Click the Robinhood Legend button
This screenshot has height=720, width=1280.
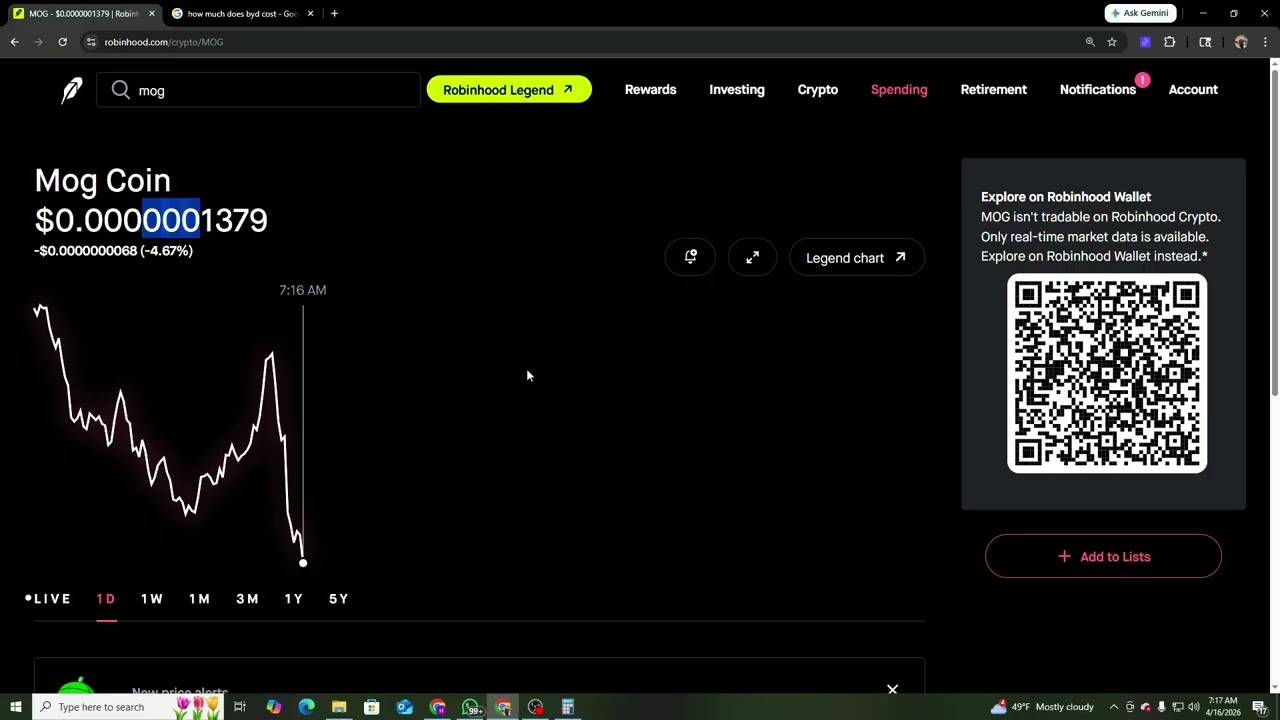tap(509, 89)
